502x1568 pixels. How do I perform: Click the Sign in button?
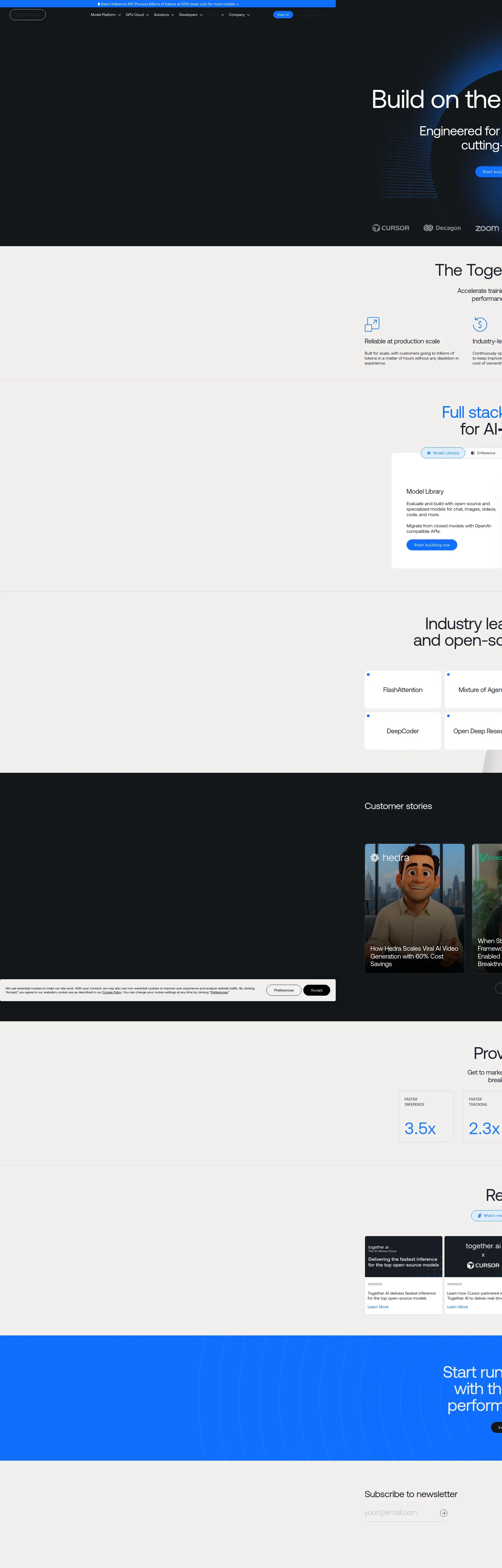[283, 15]
